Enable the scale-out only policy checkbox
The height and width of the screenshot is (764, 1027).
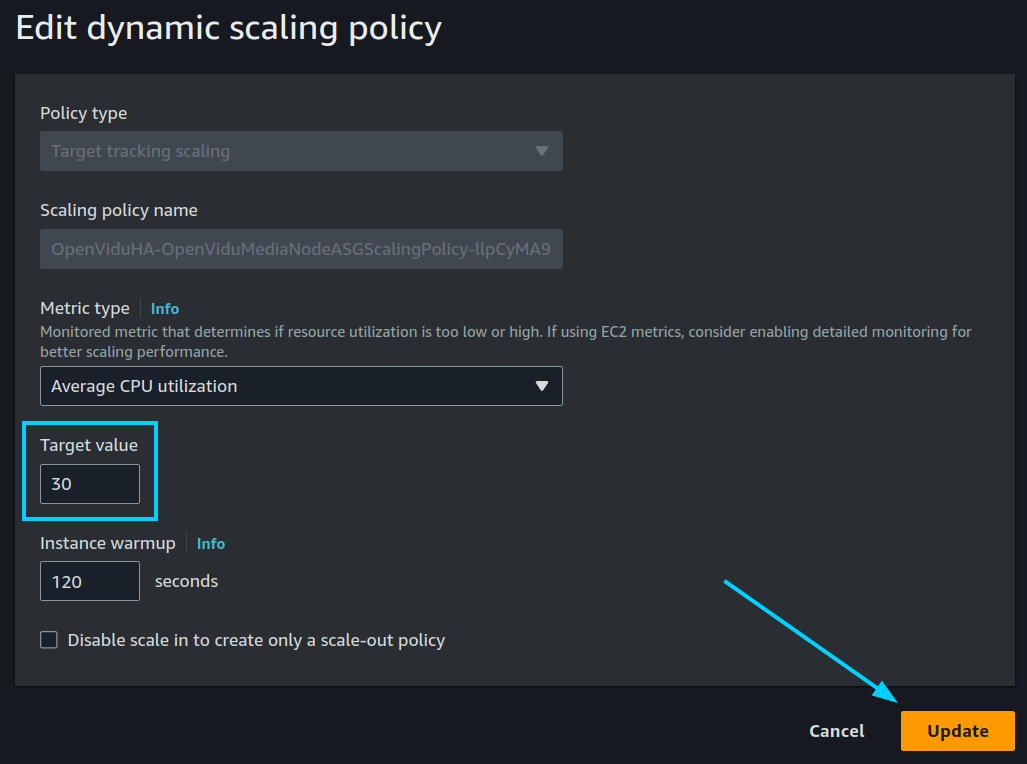coord(49,639)
